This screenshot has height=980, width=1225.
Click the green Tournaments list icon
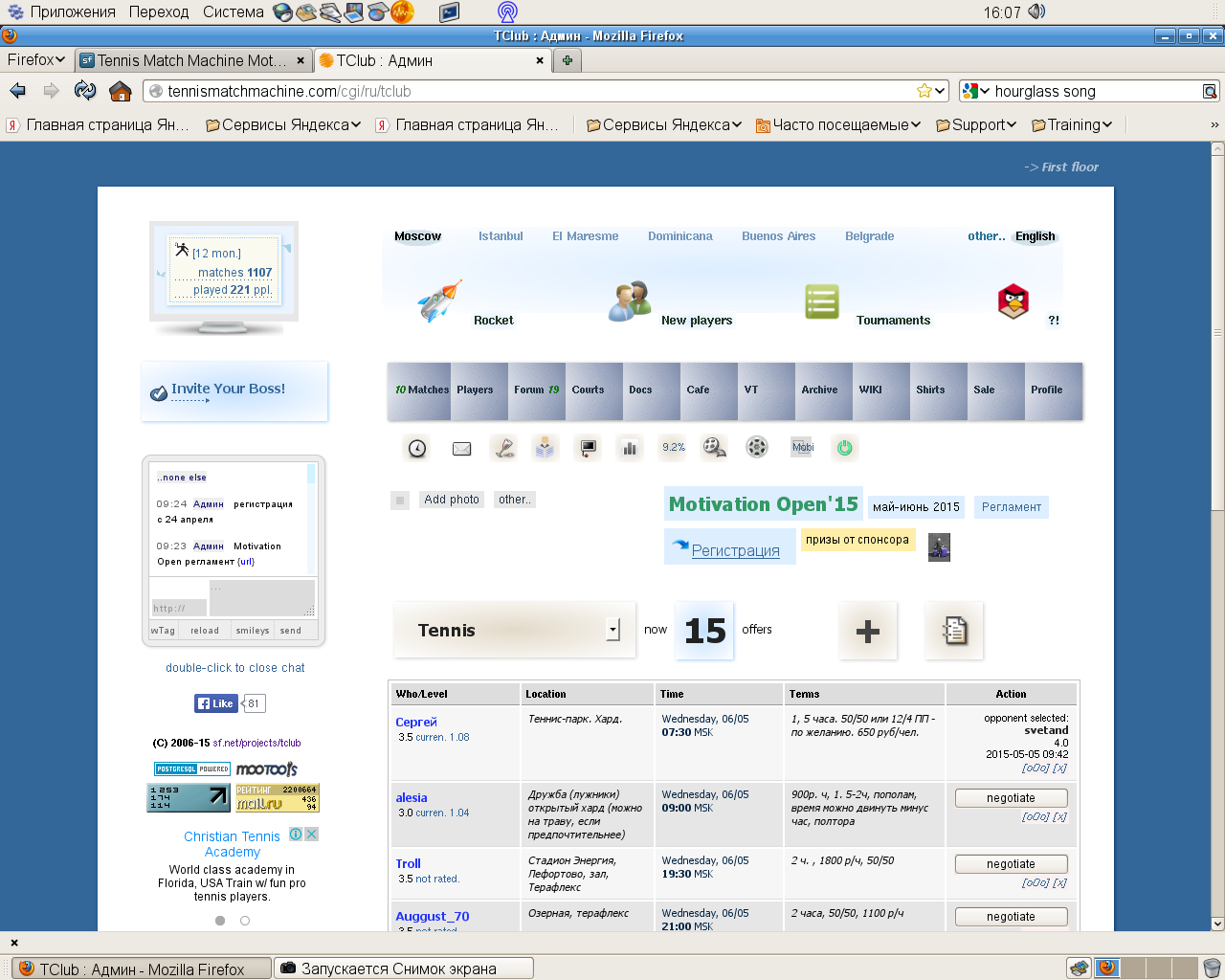(x=821, y=301)
